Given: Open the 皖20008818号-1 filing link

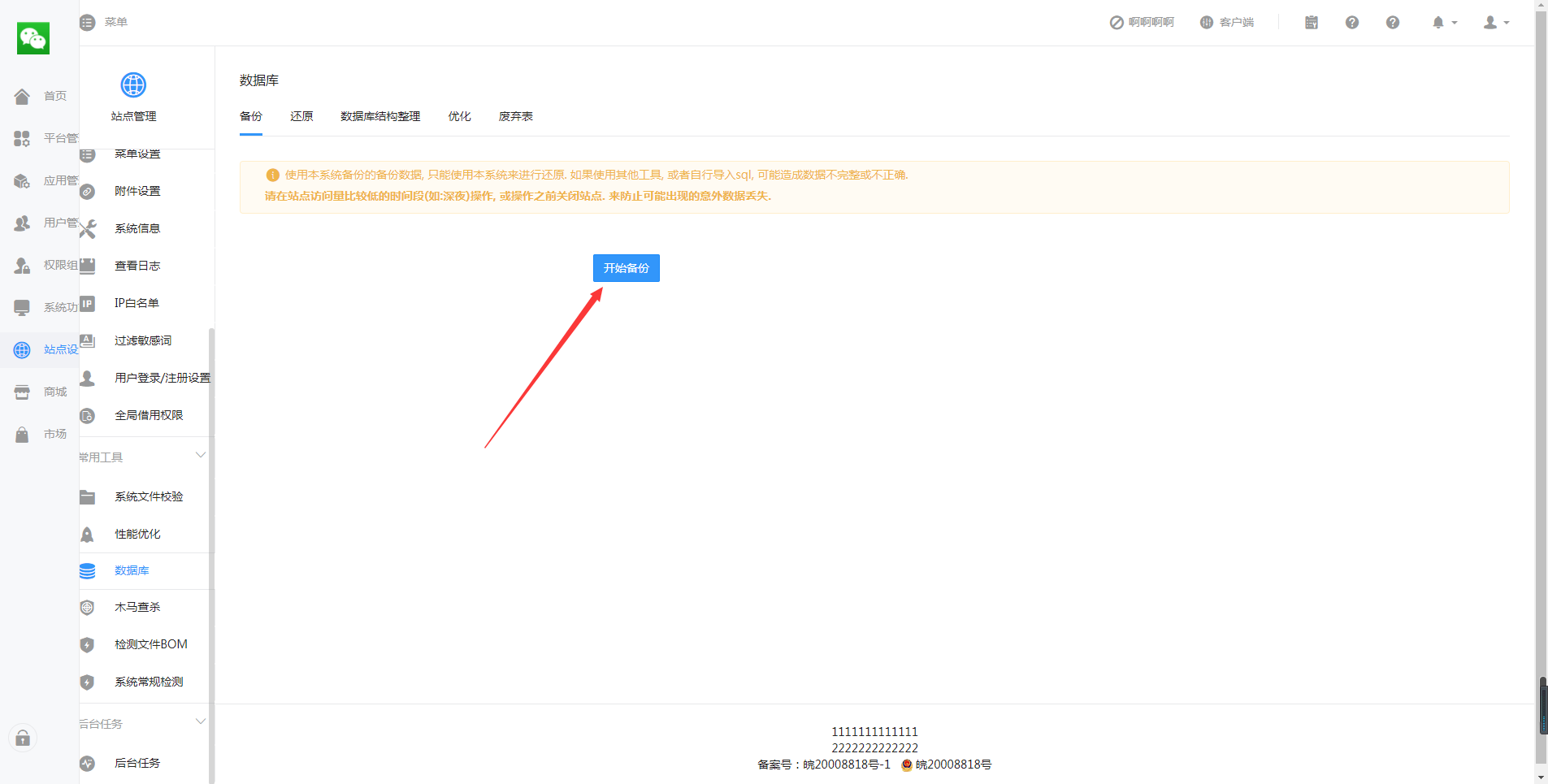Looking at the screenshot, I should 847,765.
